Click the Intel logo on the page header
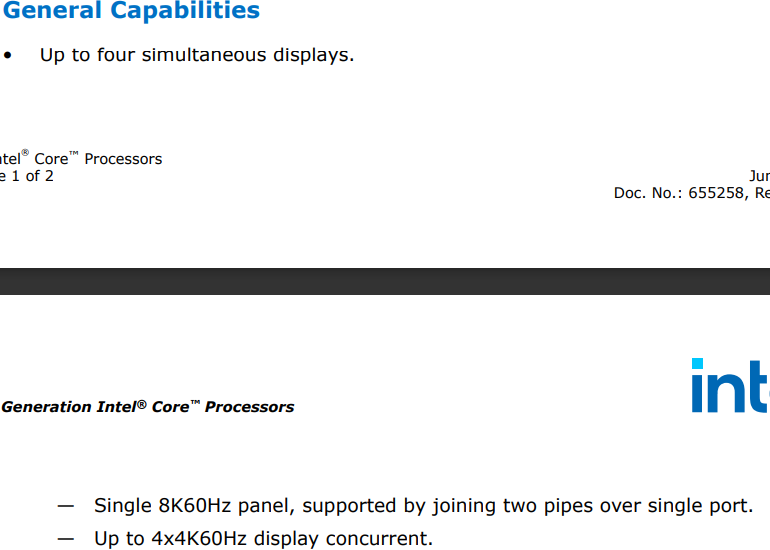 point(731,385)
